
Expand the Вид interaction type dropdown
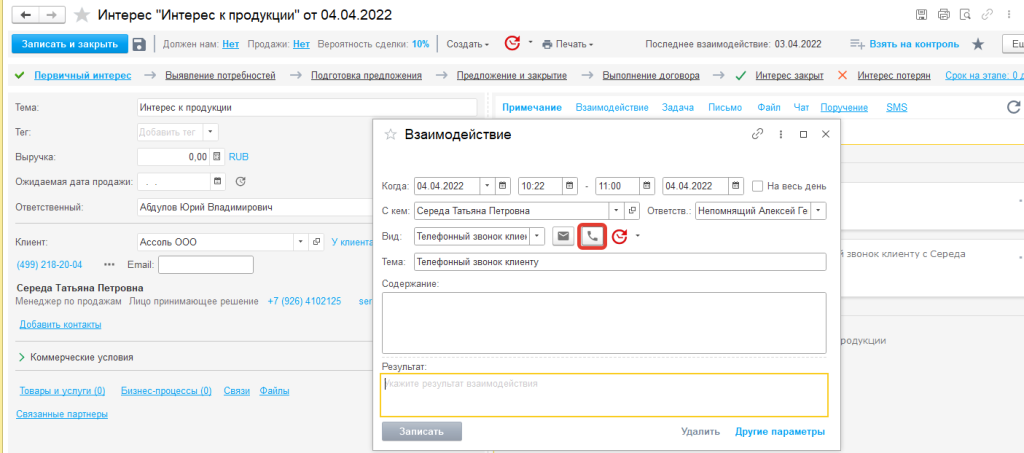point(538,237)
